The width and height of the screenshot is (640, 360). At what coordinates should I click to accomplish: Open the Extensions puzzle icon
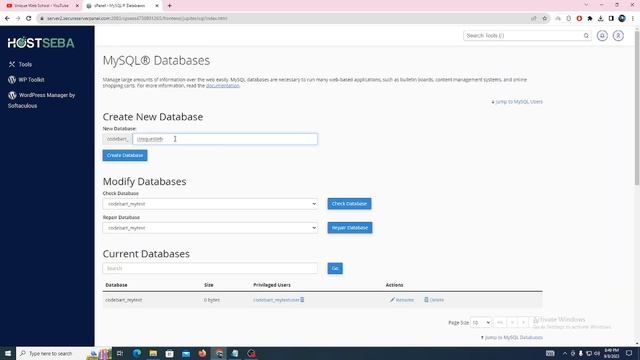point(590,18)
